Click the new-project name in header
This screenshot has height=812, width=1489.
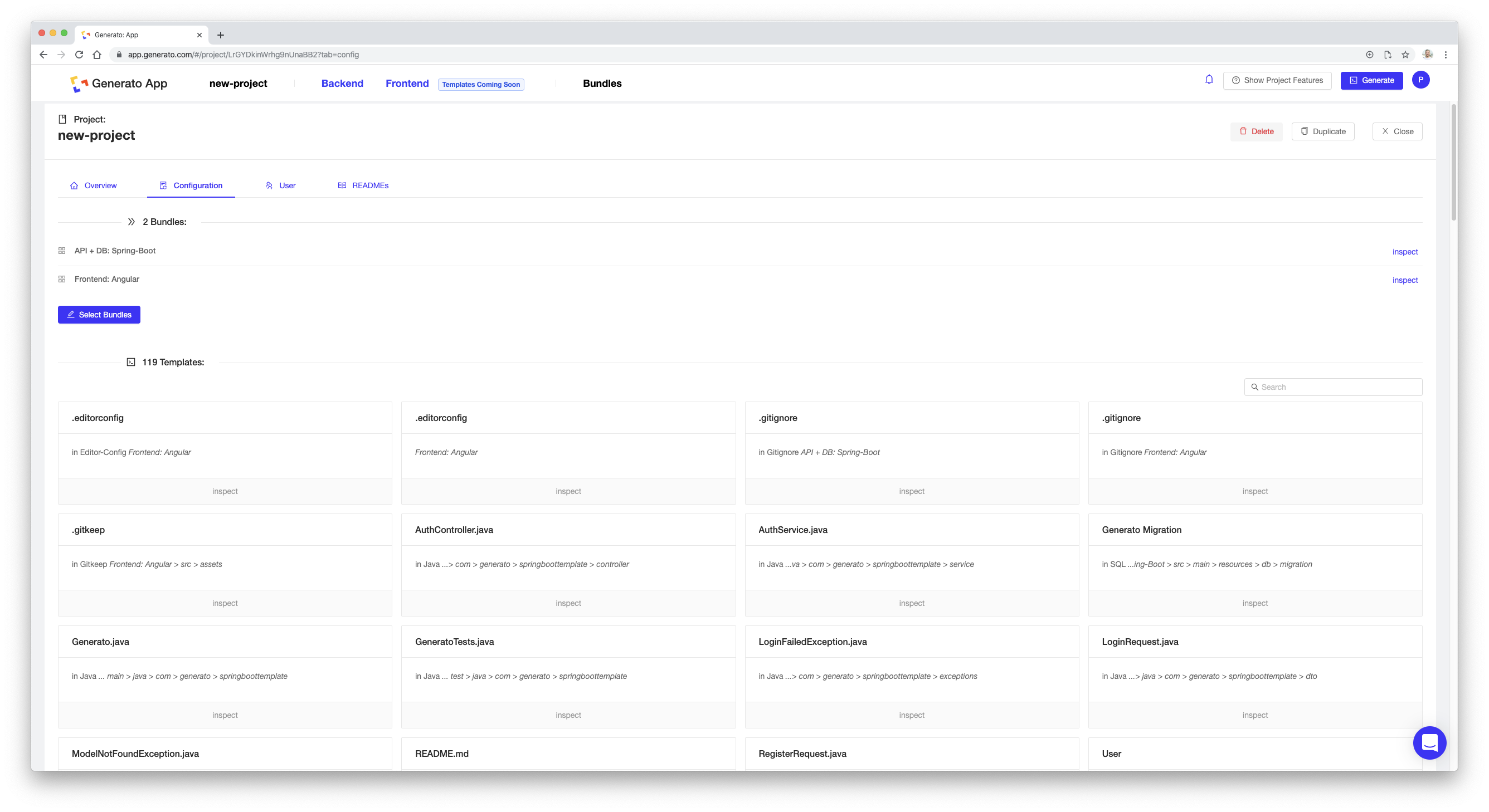tap(238, 83)
